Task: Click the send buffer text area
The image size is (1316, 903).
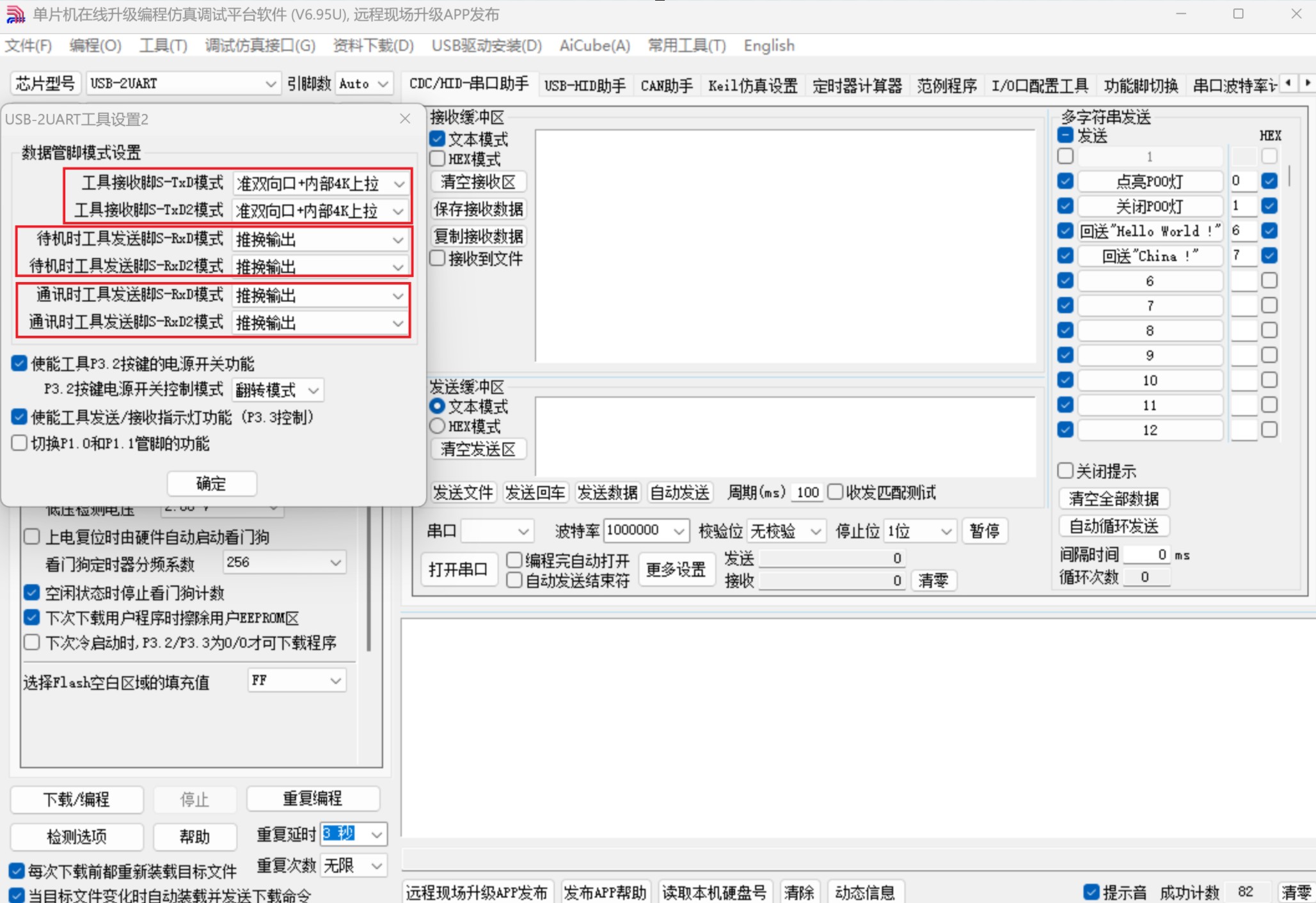Action: click(785, 436)
